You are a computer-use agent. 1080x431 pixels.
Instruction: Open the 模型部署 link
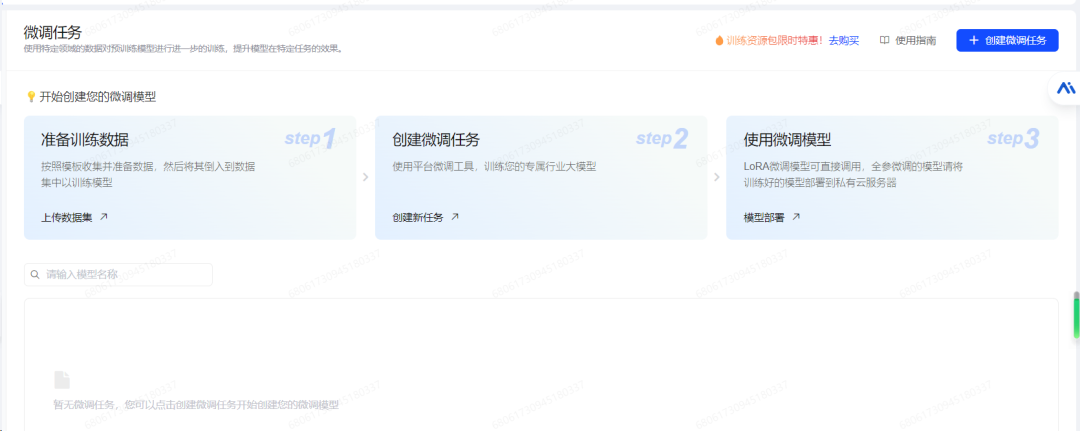764,218
